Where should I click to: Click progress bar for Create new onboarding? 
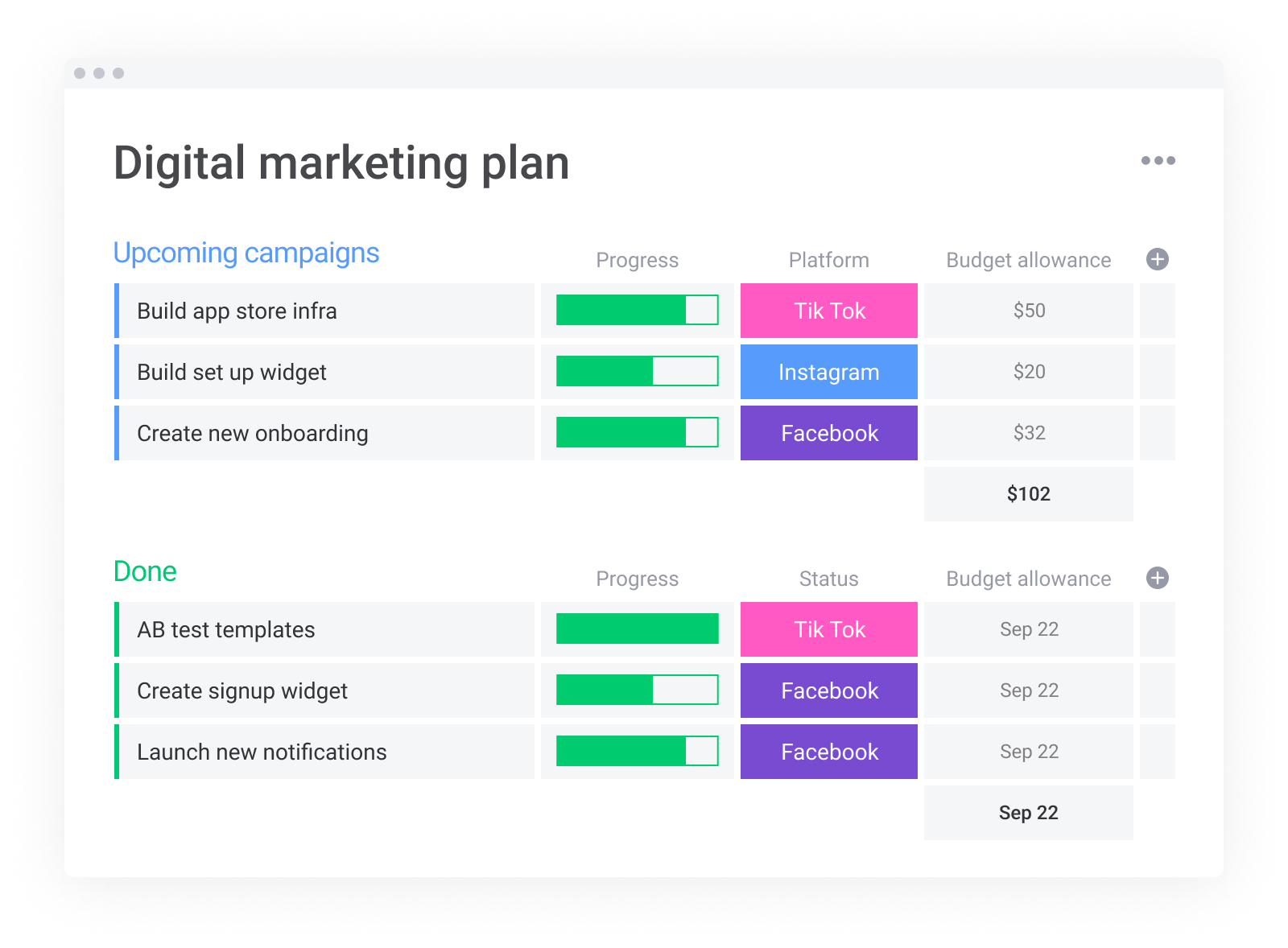638,432
